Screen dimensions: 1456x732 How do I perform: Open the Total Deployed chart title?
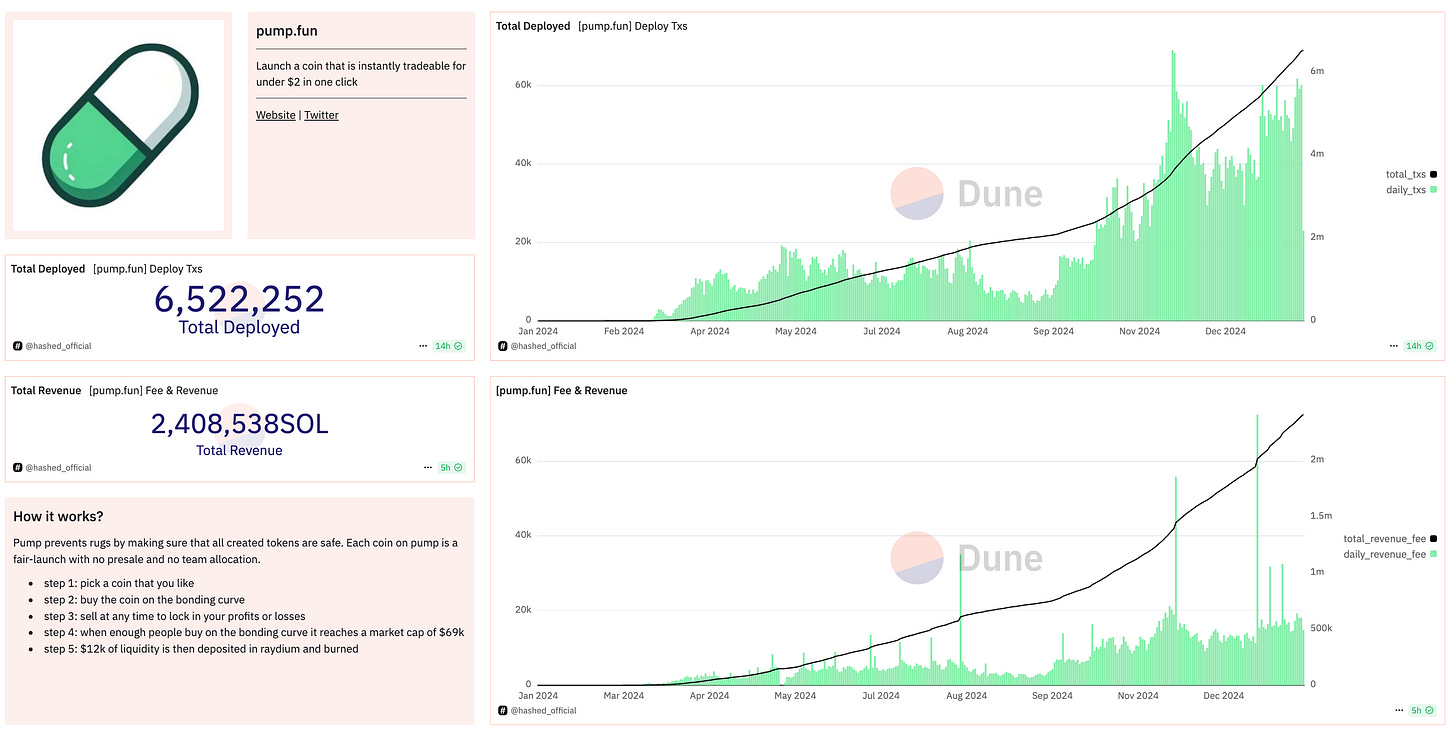click(533, 26)
